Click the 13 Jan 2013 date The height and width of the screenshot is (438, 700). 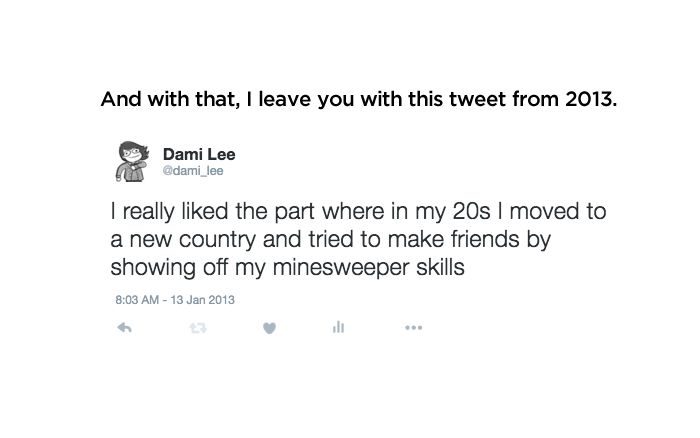204,297
